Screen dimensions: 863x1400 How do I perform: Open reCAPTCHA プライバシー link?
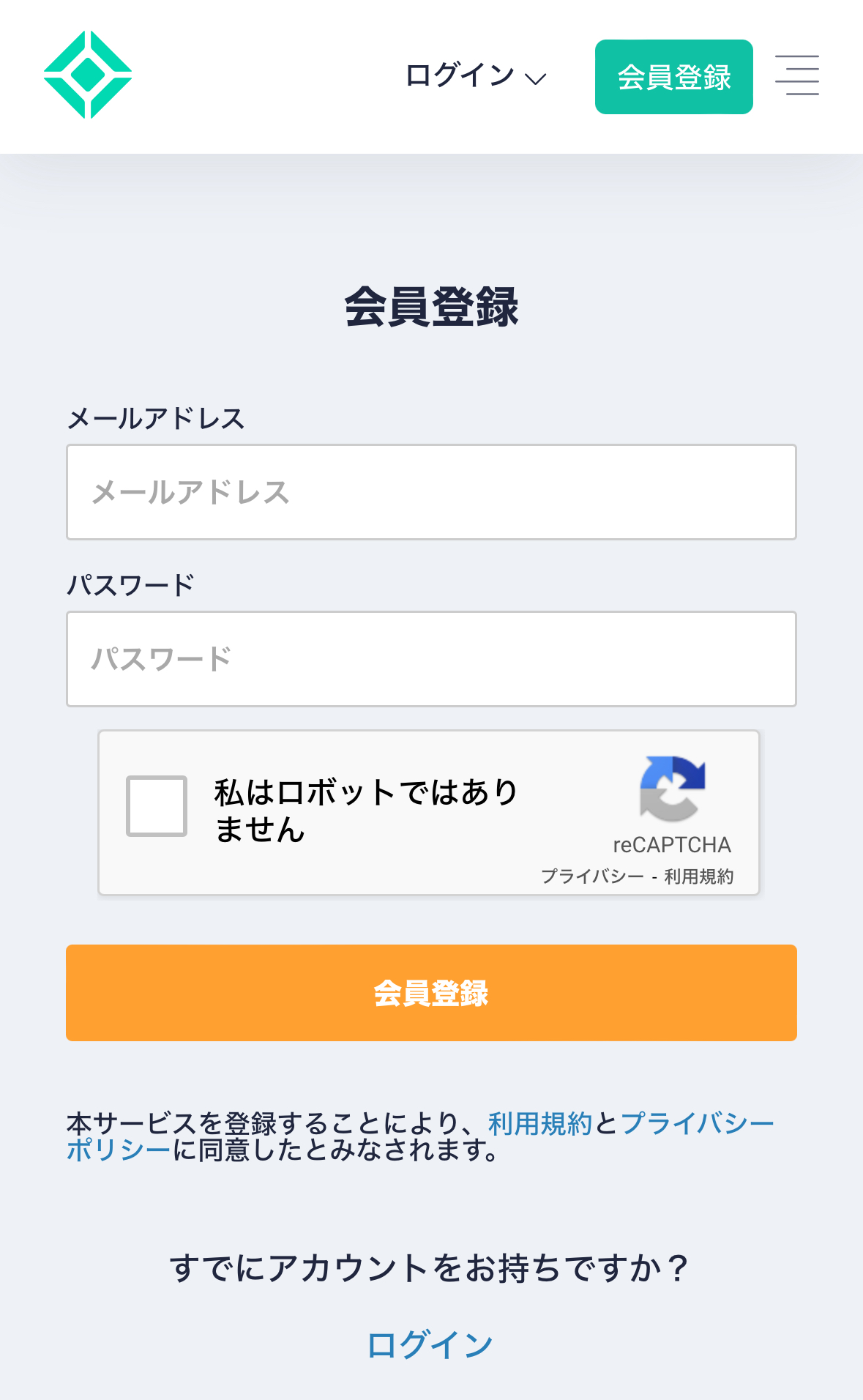click(x=592, y=876)
